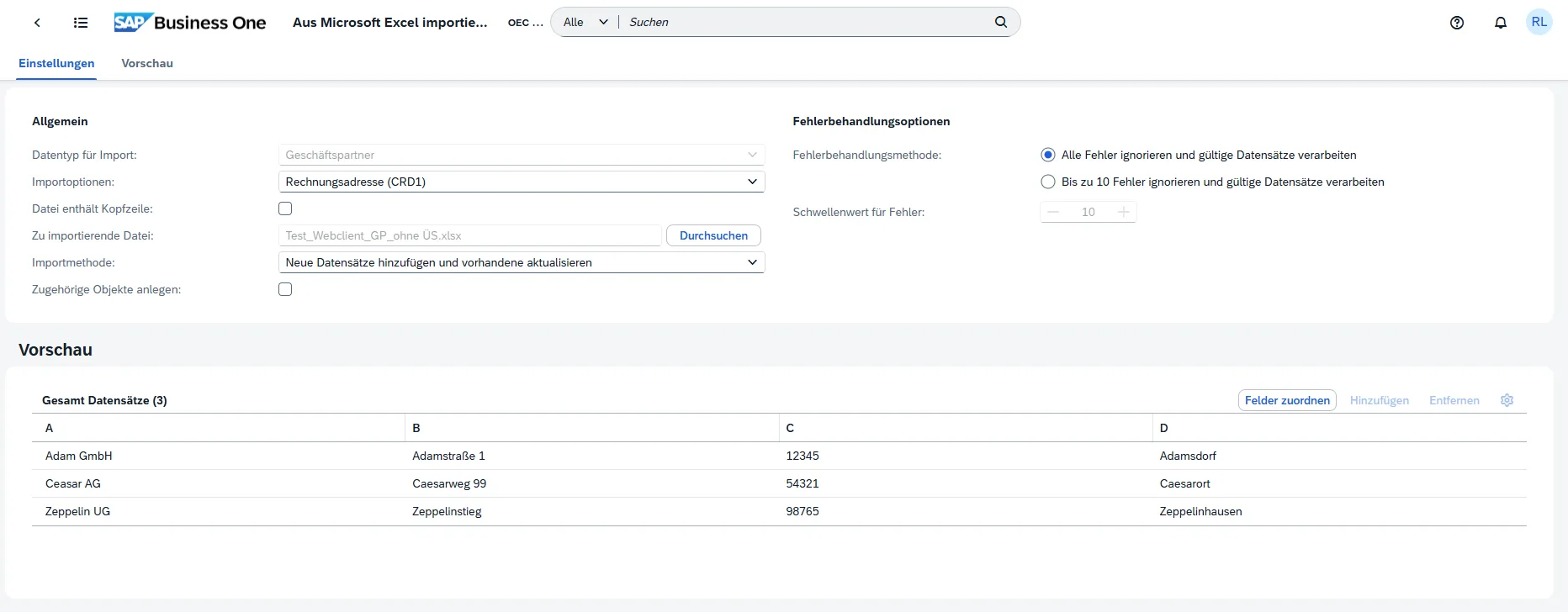
Task: Open the navigation menu list icon
Action: click(81, 23)
